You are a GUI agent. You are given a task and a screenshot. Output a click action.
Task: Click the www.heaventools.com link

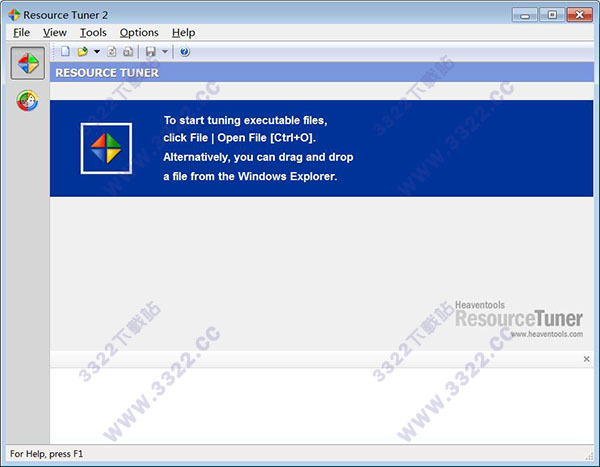click(x=547, y=334)
